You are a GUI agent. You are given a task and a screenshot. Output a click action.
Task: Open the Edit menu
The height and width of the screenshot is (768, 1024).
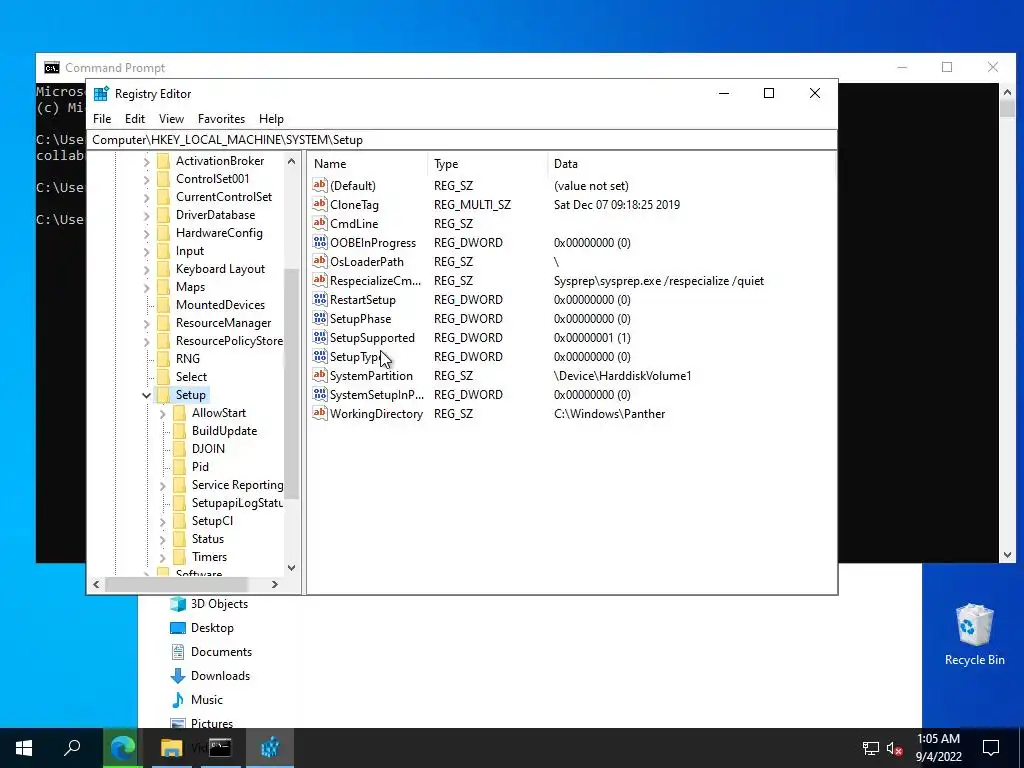[x=135, y=119]
